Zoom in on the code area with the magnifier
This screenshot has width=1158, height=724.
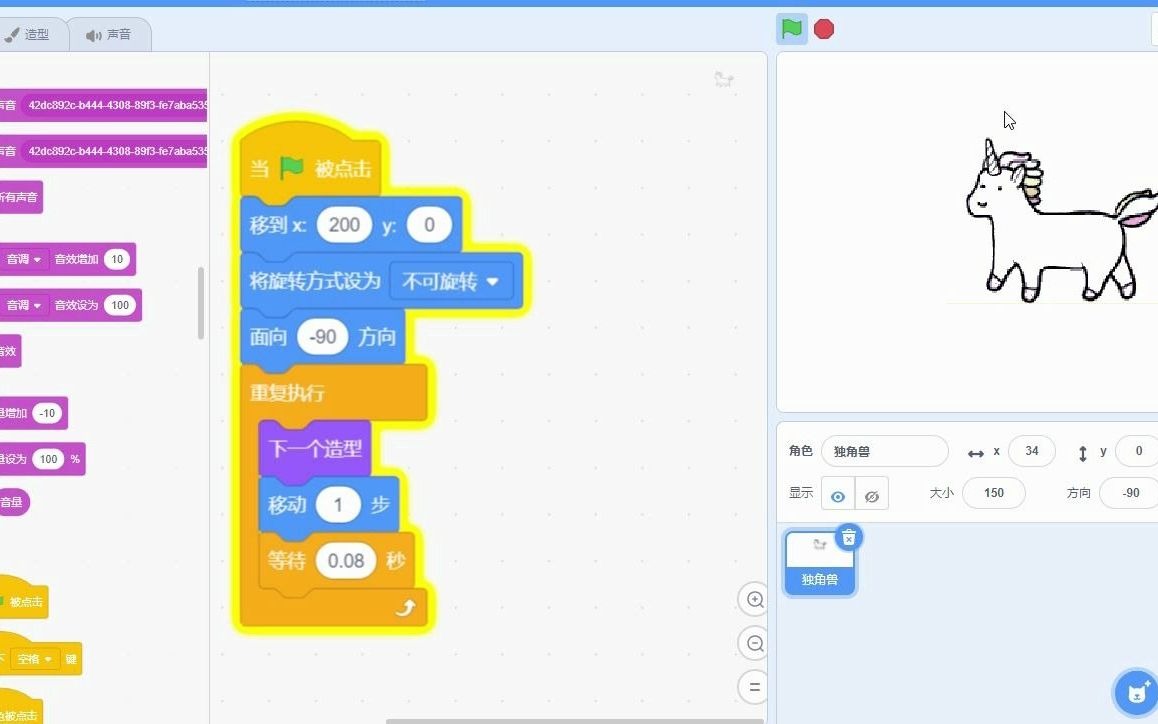[754, 599]
